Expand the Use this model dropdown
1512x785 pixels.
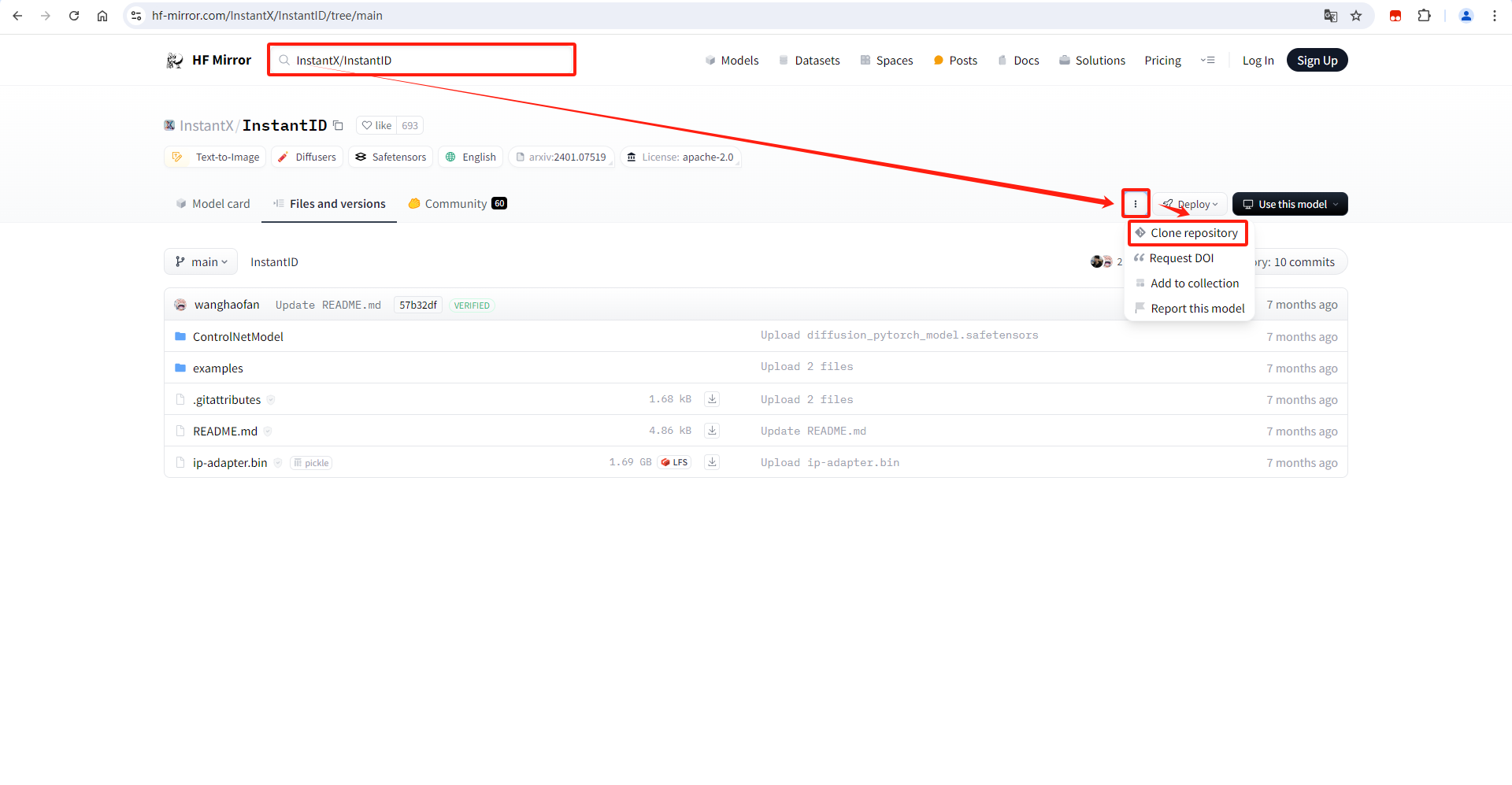[1290, 204]
